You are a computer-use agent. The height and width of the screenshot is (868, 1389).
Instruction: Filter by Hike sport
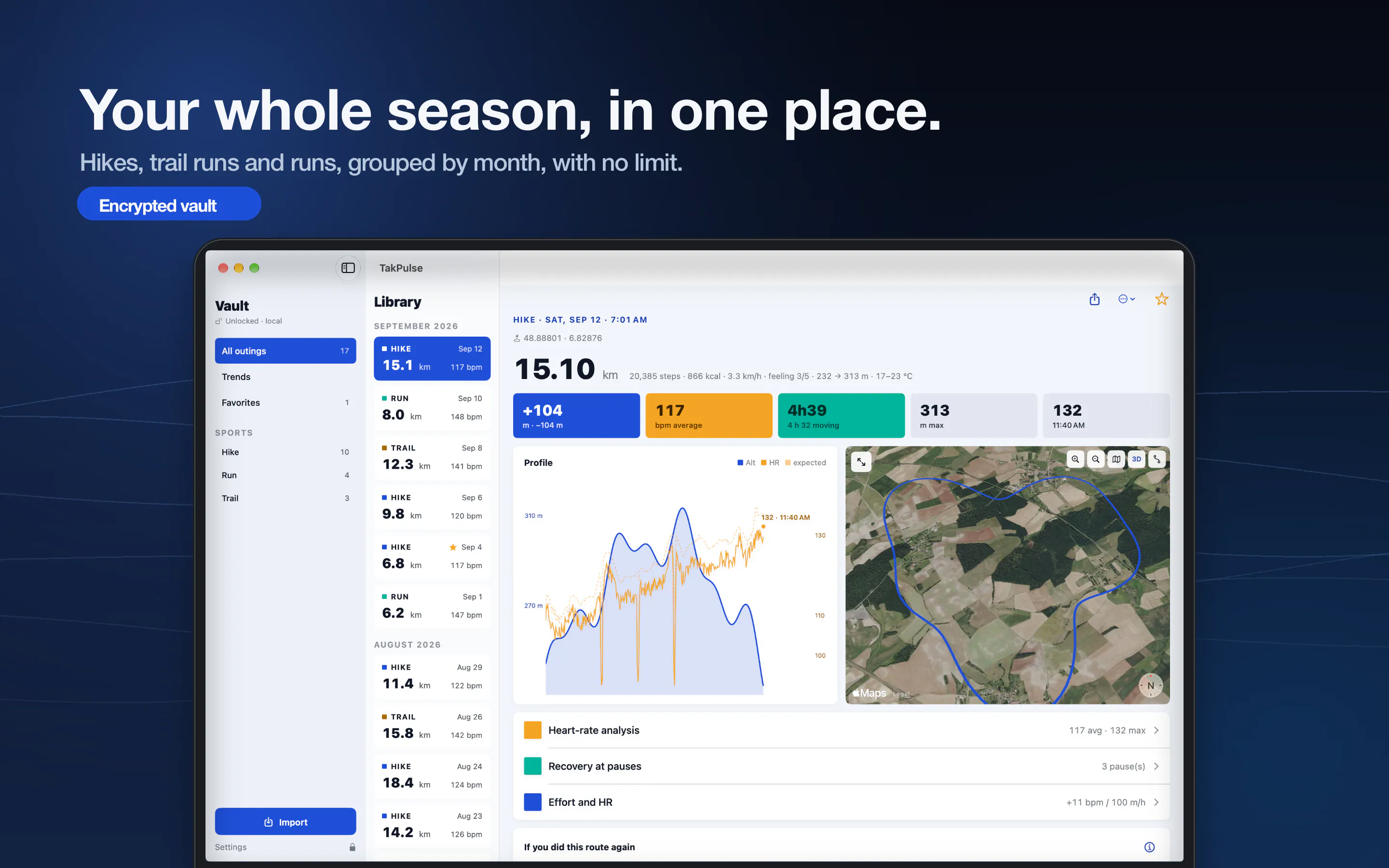point(285,452)
